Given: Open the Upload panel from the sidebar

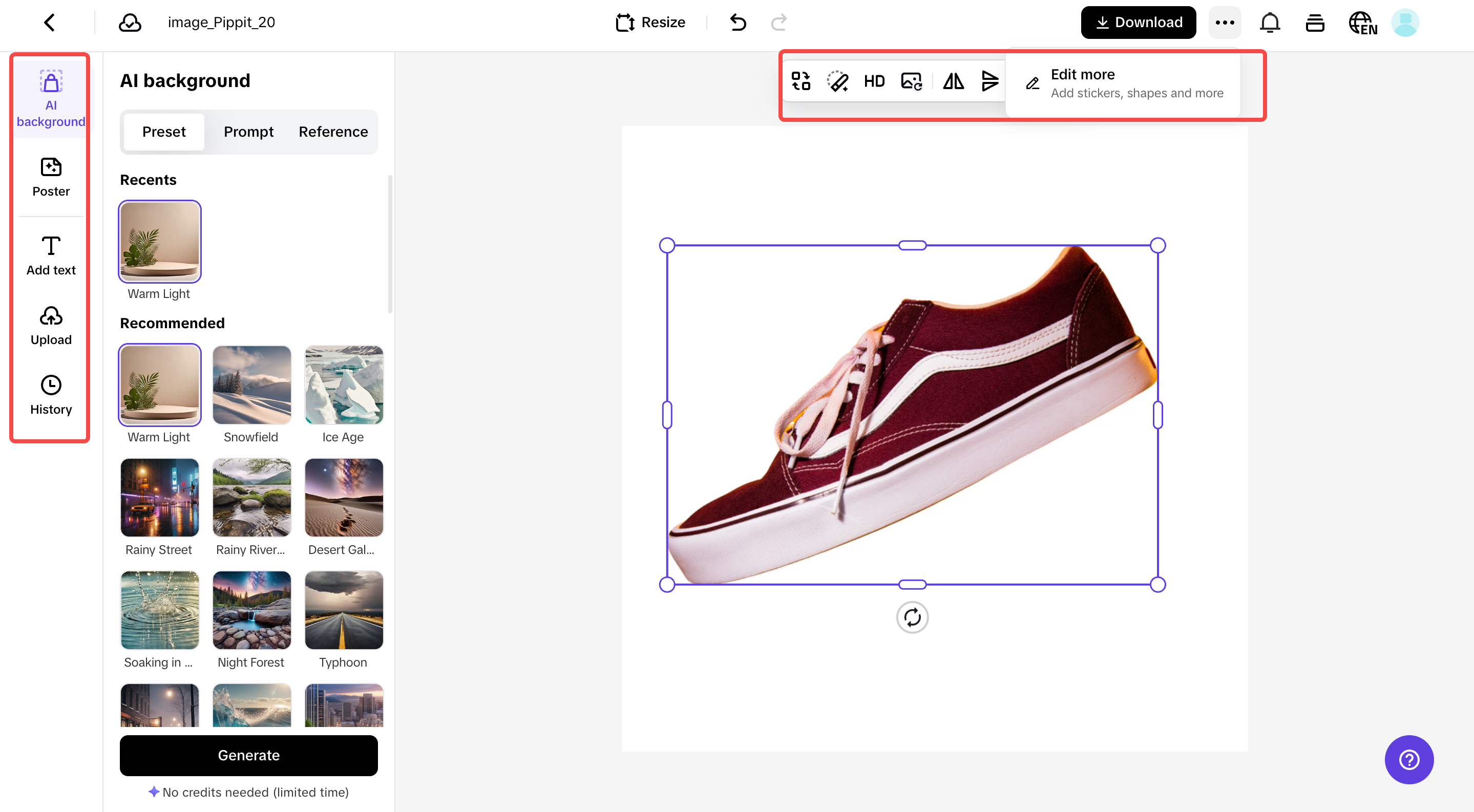Looking at the screenshot, I should tap(51, 326).
